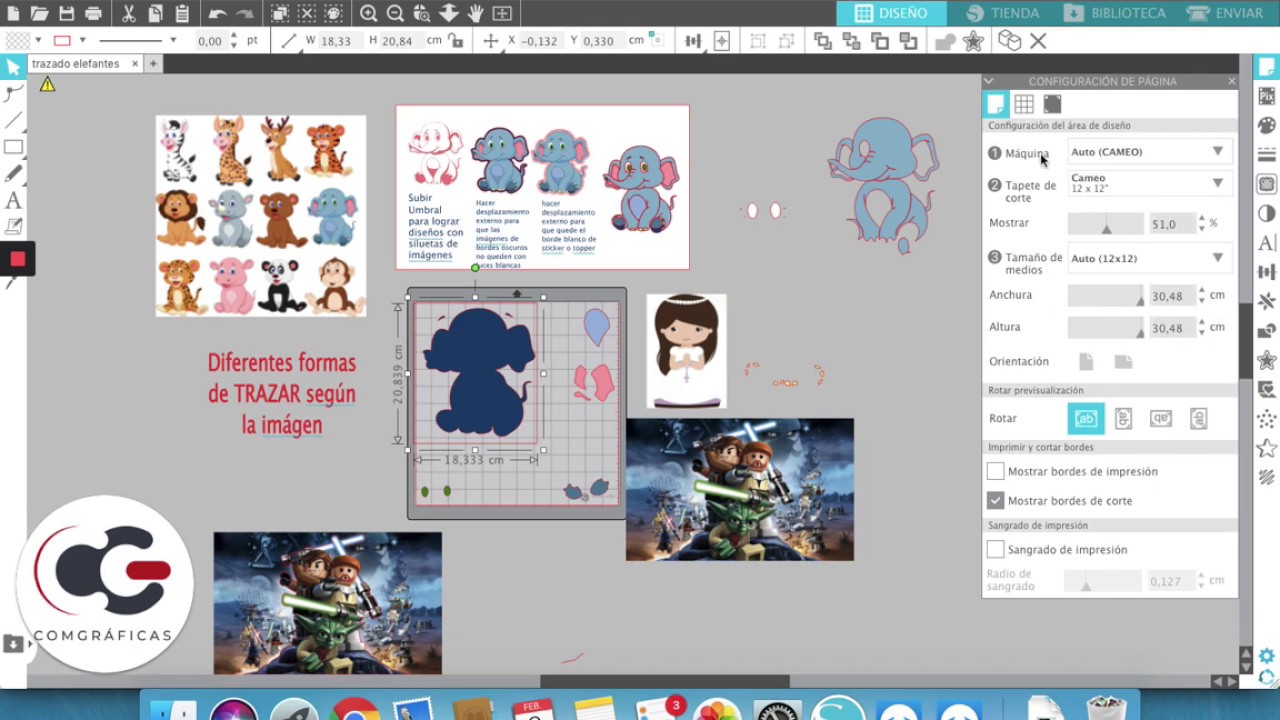Adjust the Altura slider
1280x720 pixels.
point(1106,328)
